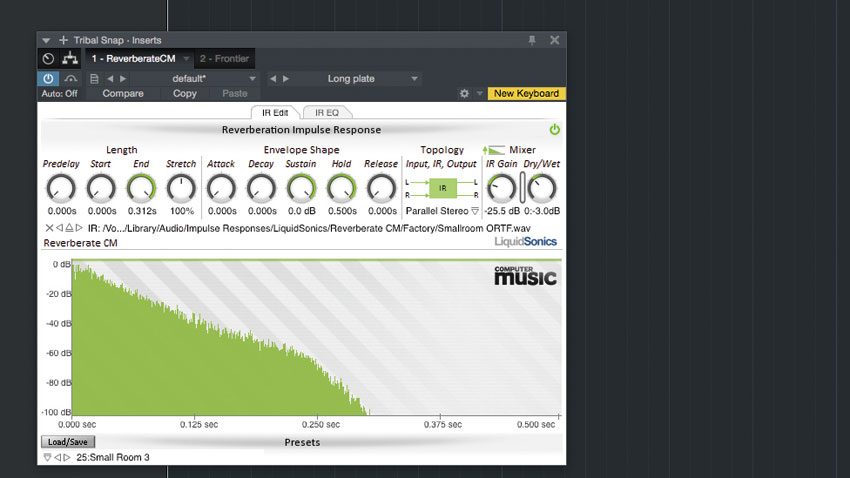
Task: Toggle the green IR power button
Action: (555, 130)
